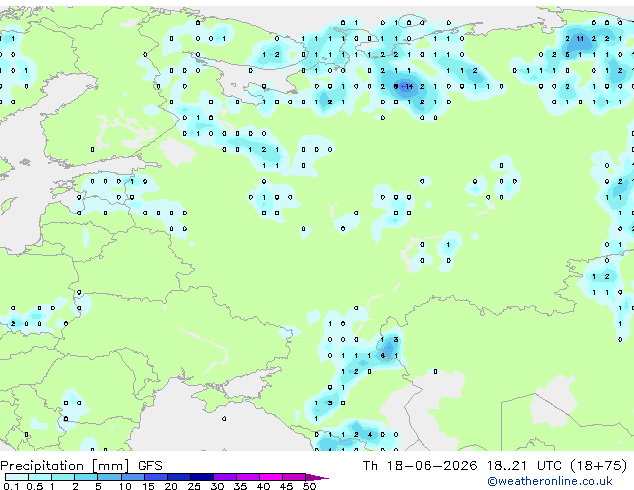Click the '20' legend scale label
Viewport: 634px width, 490px height.
coord(171,486)
